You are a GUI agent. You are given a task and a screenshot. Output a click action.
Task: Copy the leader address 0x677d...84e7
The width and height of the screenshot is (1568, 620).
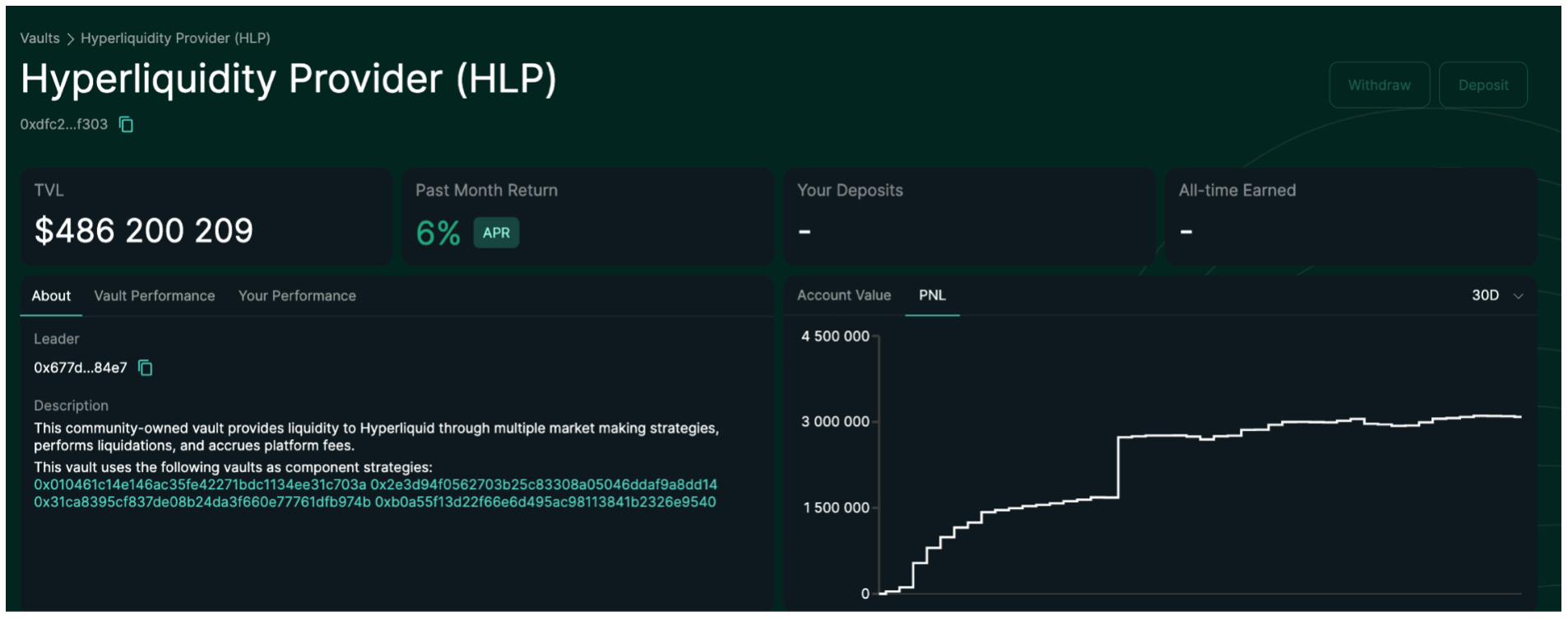click(x=146, y=368)
